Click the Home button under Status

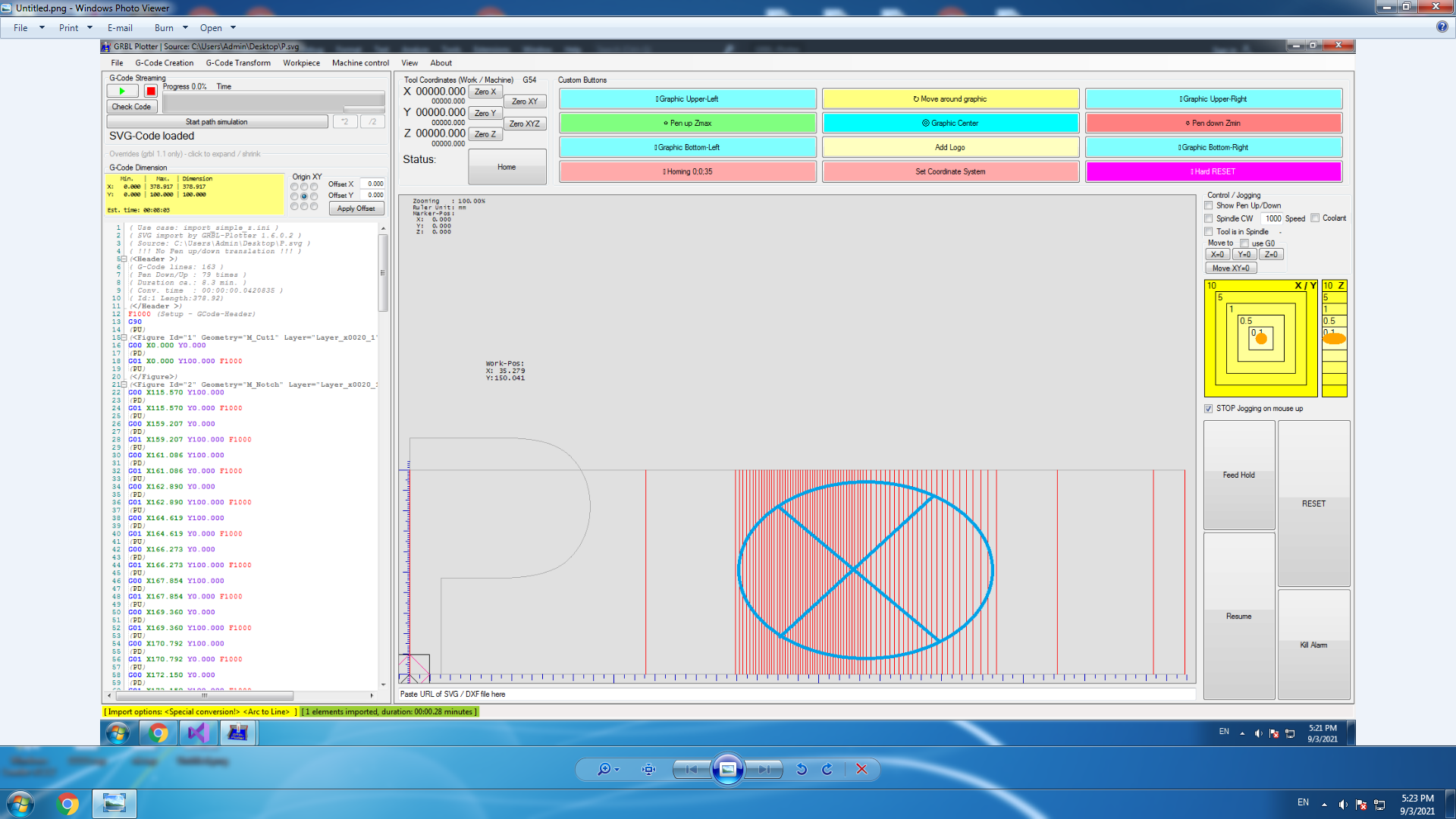pyautogui.click(x=506, y=166)
